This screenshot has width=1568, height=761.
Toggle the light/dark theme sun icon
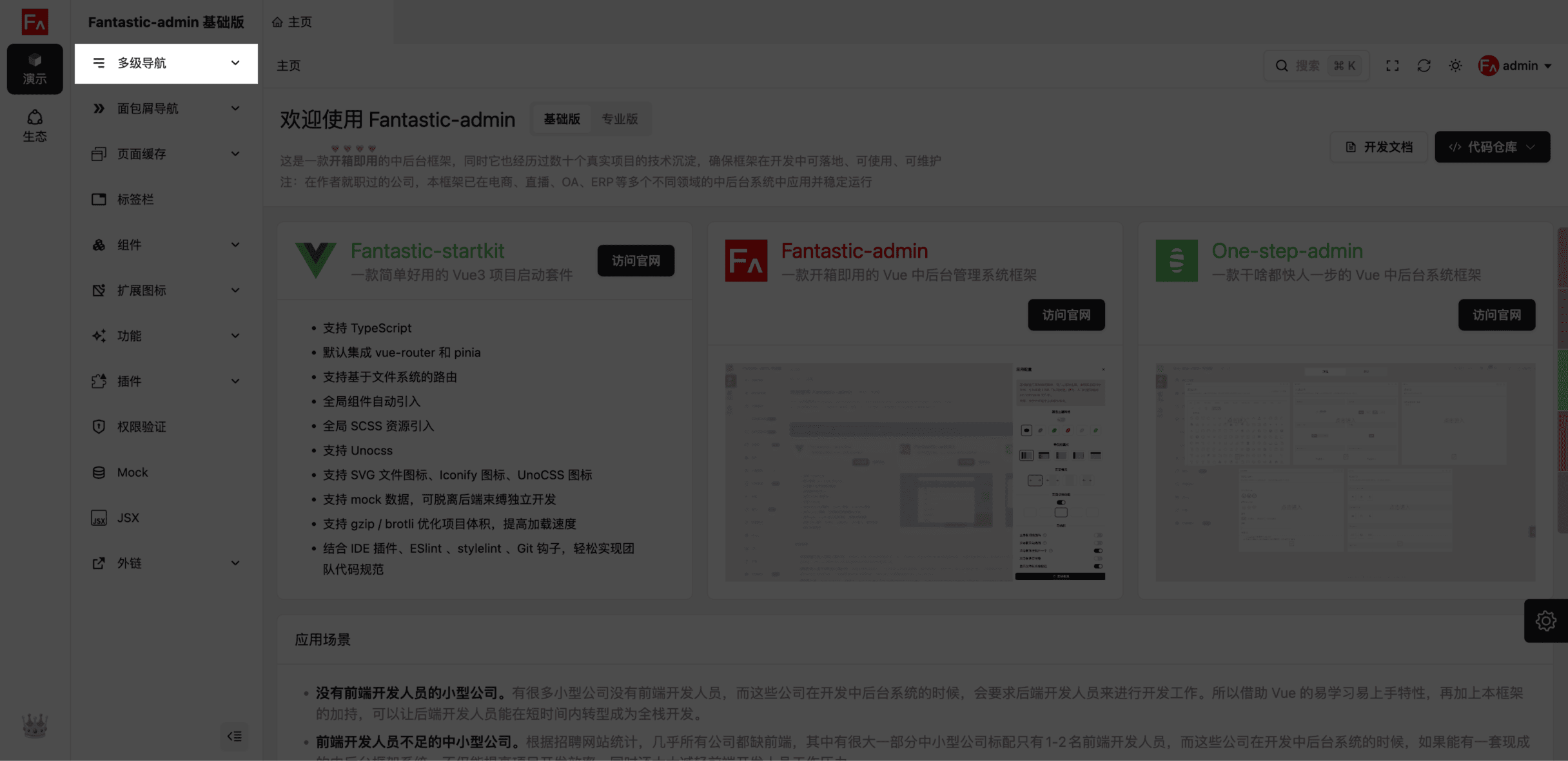(1455, 66)
